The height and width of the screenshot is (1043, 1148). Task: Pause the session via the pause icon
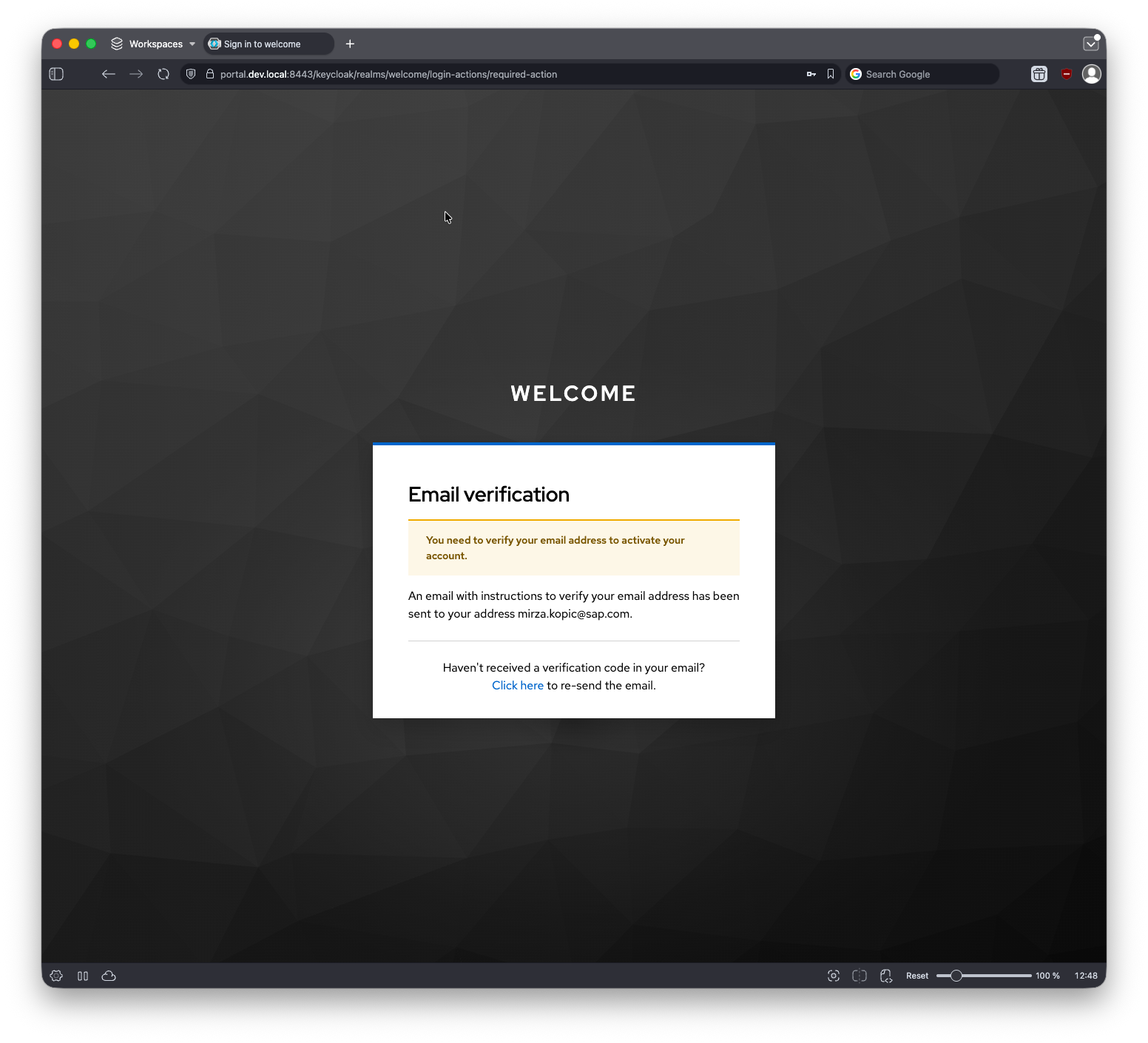pyautogui.click(x=83, y=976)
